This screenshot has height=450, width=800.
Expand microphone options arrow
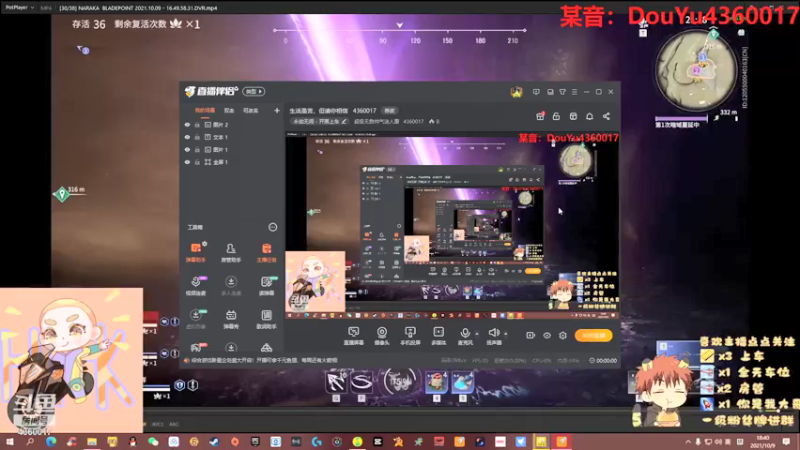[477, 334]
